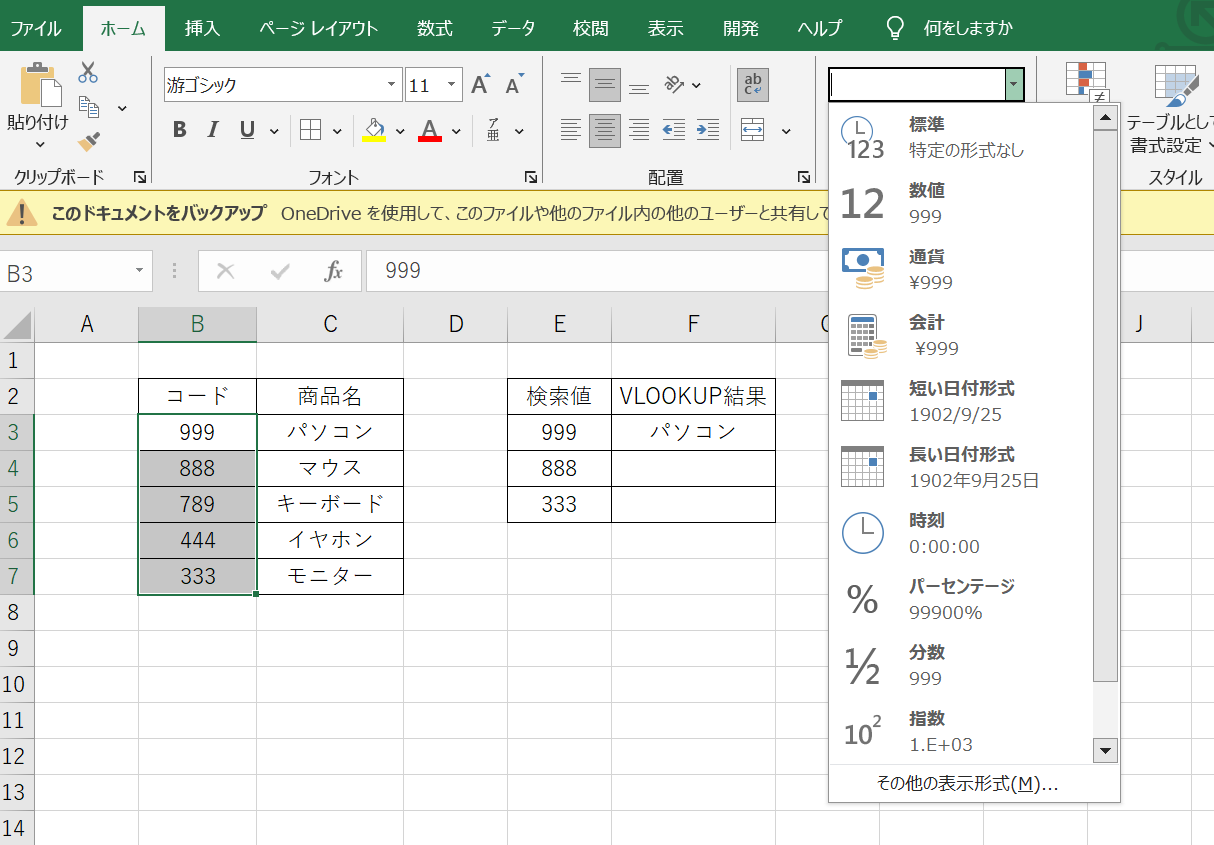Toggle Italic formatting

pyautogui.click(x=213, y=130)
